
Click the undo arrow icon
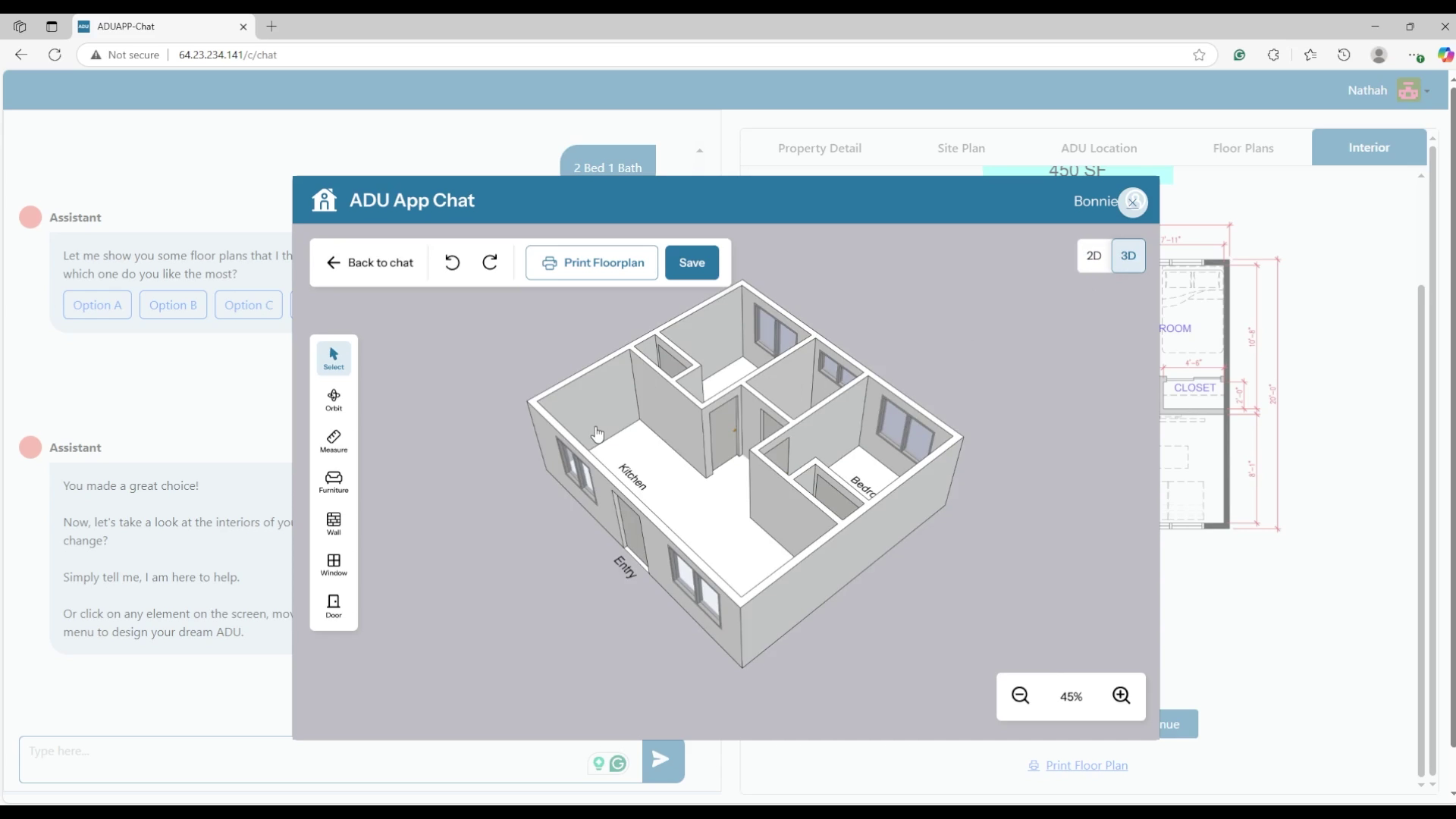(x=452, y=262)
